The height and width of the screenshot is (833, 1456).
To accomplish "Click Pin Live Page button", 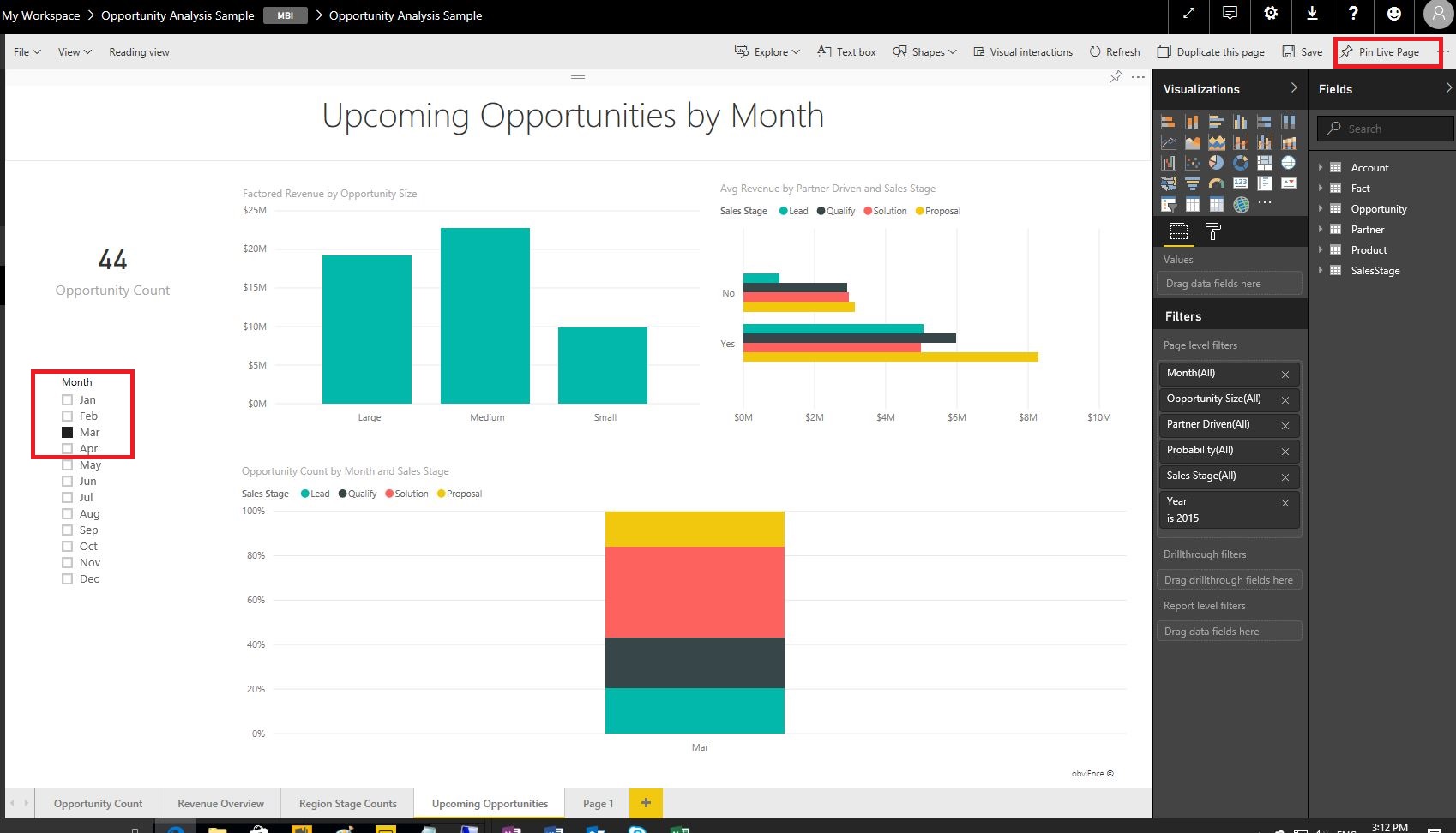I will (x=1380, y=52).
